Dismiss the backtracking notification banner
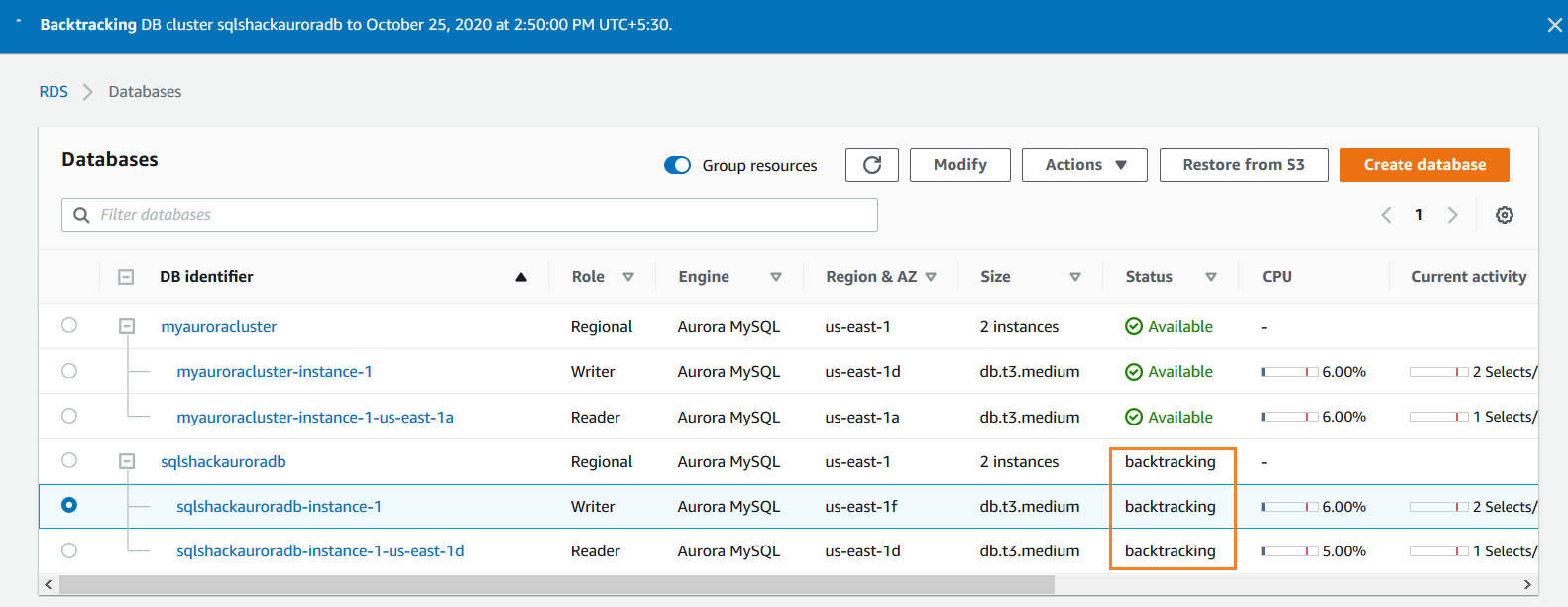1568x607 pixels. click(x=1554, y=25)
